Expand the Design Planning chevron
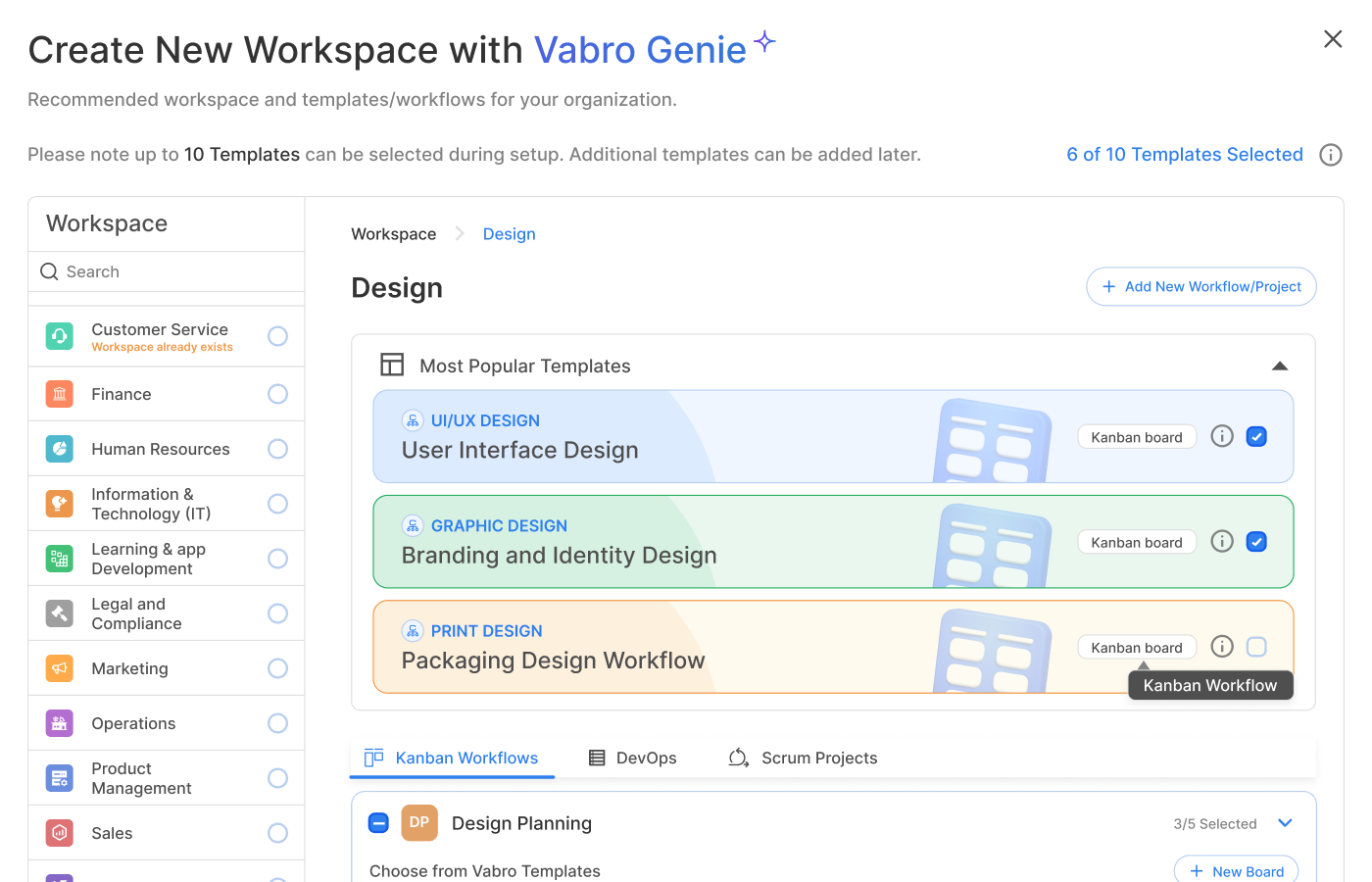The width and height of the screenshot is (1372, 882). [1285, 823]
